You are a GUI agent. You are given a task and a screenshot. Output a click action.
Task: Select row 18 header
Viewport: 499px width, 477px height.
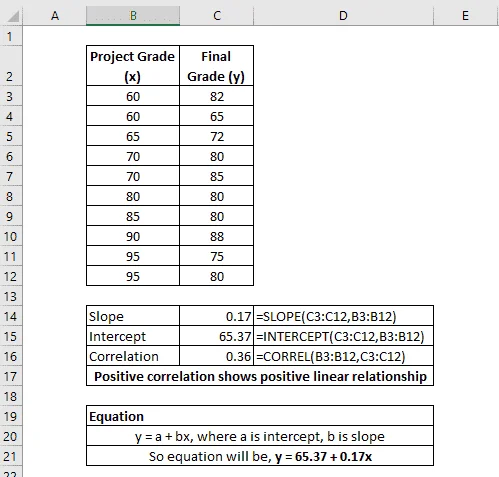[11, 396]
